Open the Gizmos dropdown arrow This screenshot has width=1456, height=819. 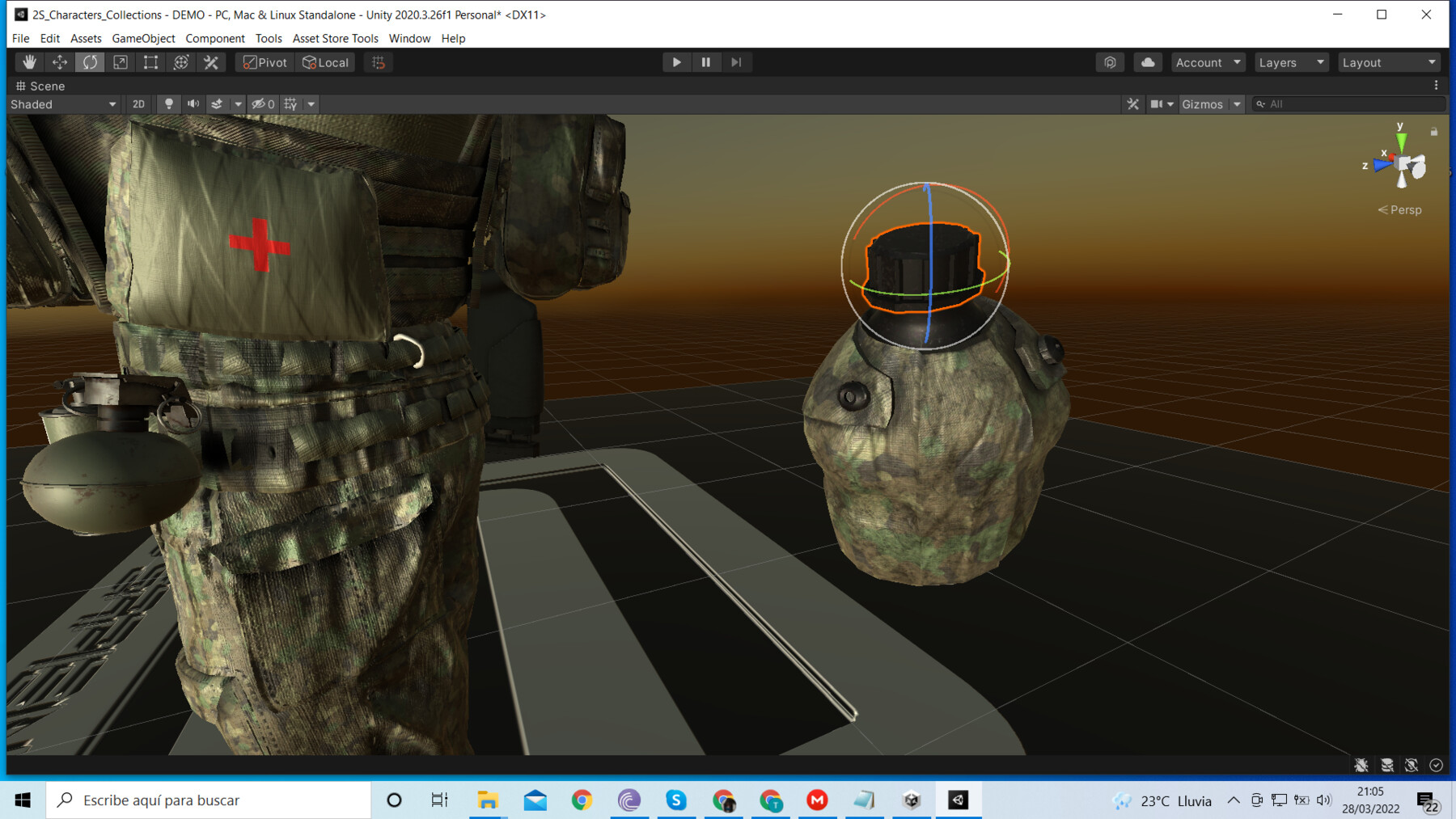coord(1237,104)
